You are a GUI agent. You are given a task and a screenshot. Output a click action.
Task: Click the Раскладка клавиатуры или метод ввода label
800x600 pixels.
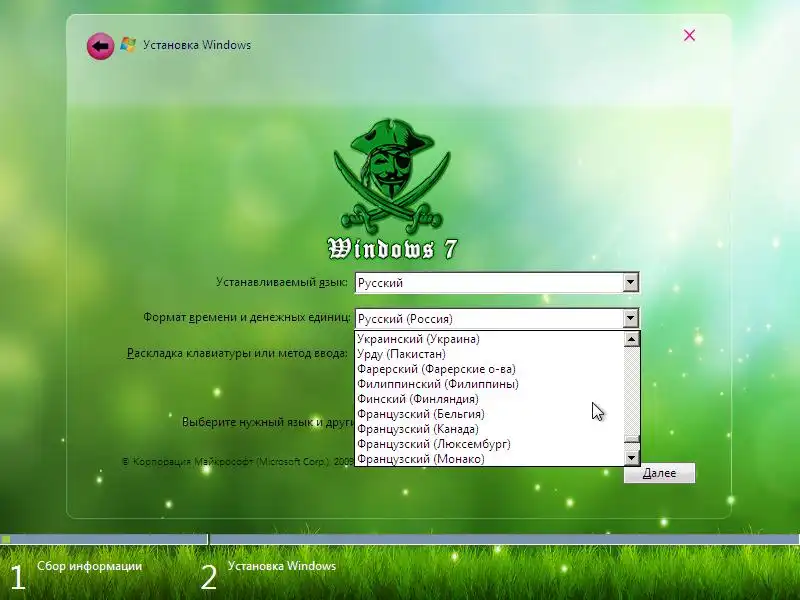click(237, 353)
